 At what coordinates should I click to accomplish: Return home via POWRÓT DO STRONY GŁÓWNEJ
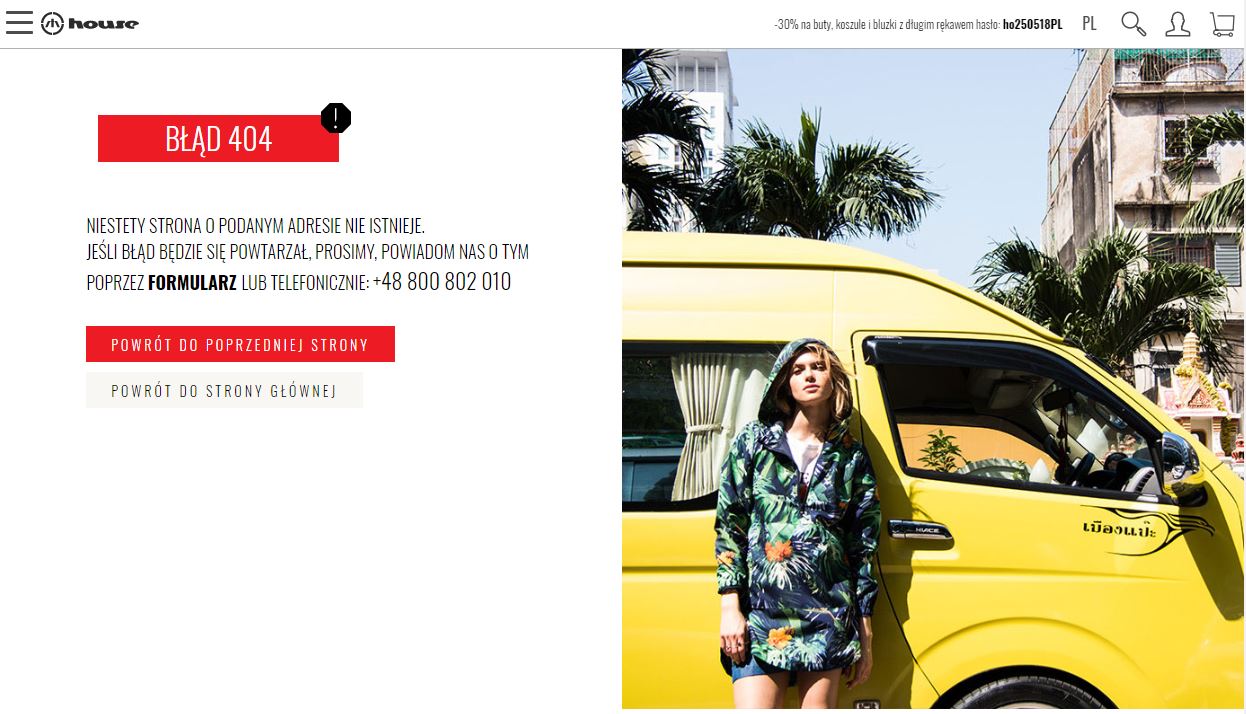(224, 390)
